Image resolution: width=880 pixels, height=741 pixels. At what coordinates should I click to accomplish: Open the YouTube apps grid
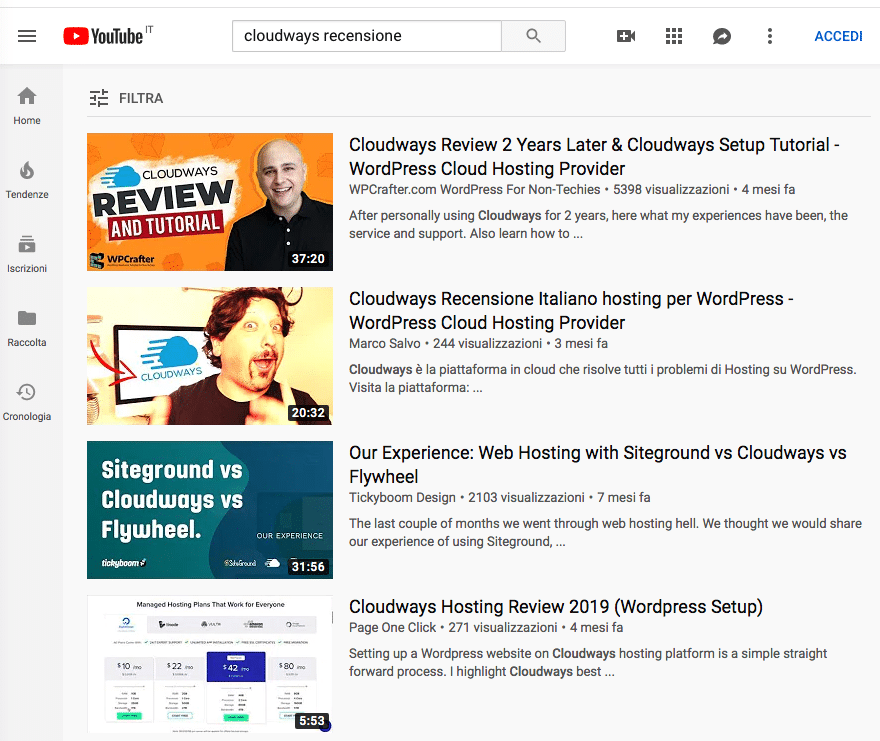[x=673, y=36]
